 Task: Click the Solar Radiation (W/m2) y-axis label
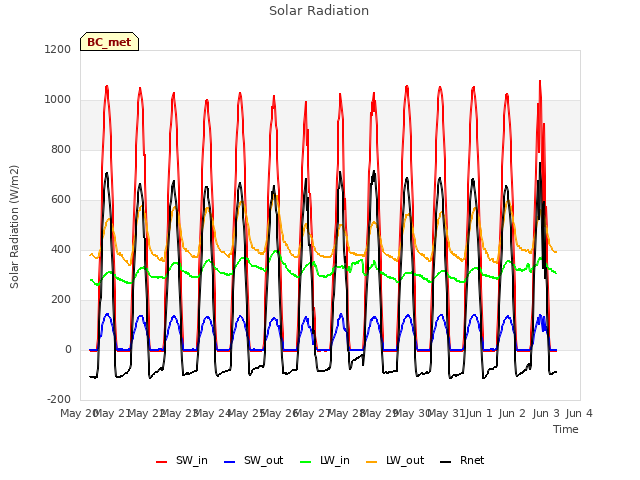(x=14, y=227)
